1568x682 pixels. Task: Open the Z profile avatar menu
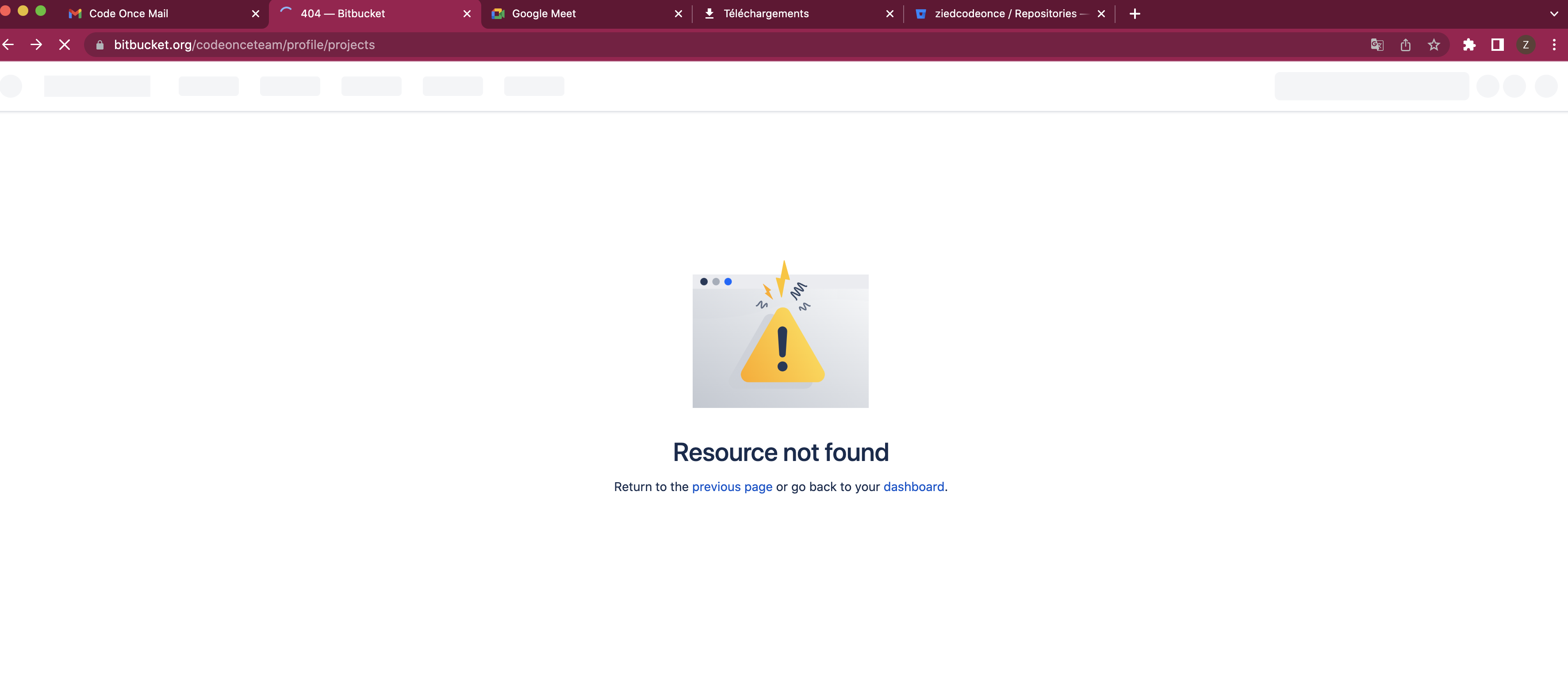[x=1526, y=44]
